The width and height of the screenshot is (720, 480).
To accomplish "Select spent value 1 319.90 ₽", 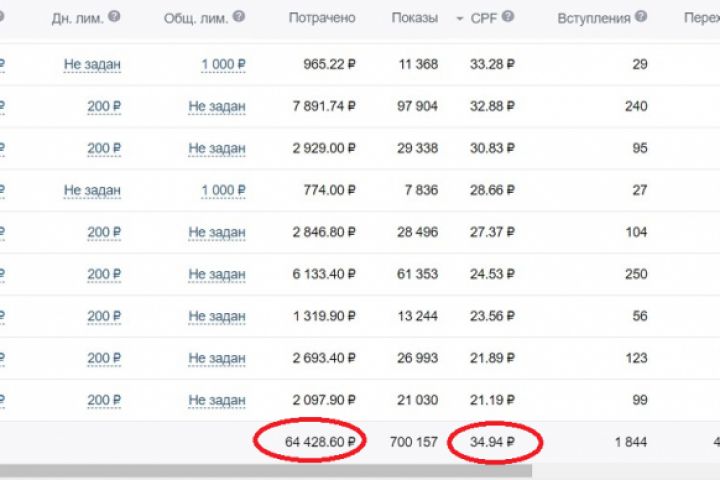I will [324, 316].
